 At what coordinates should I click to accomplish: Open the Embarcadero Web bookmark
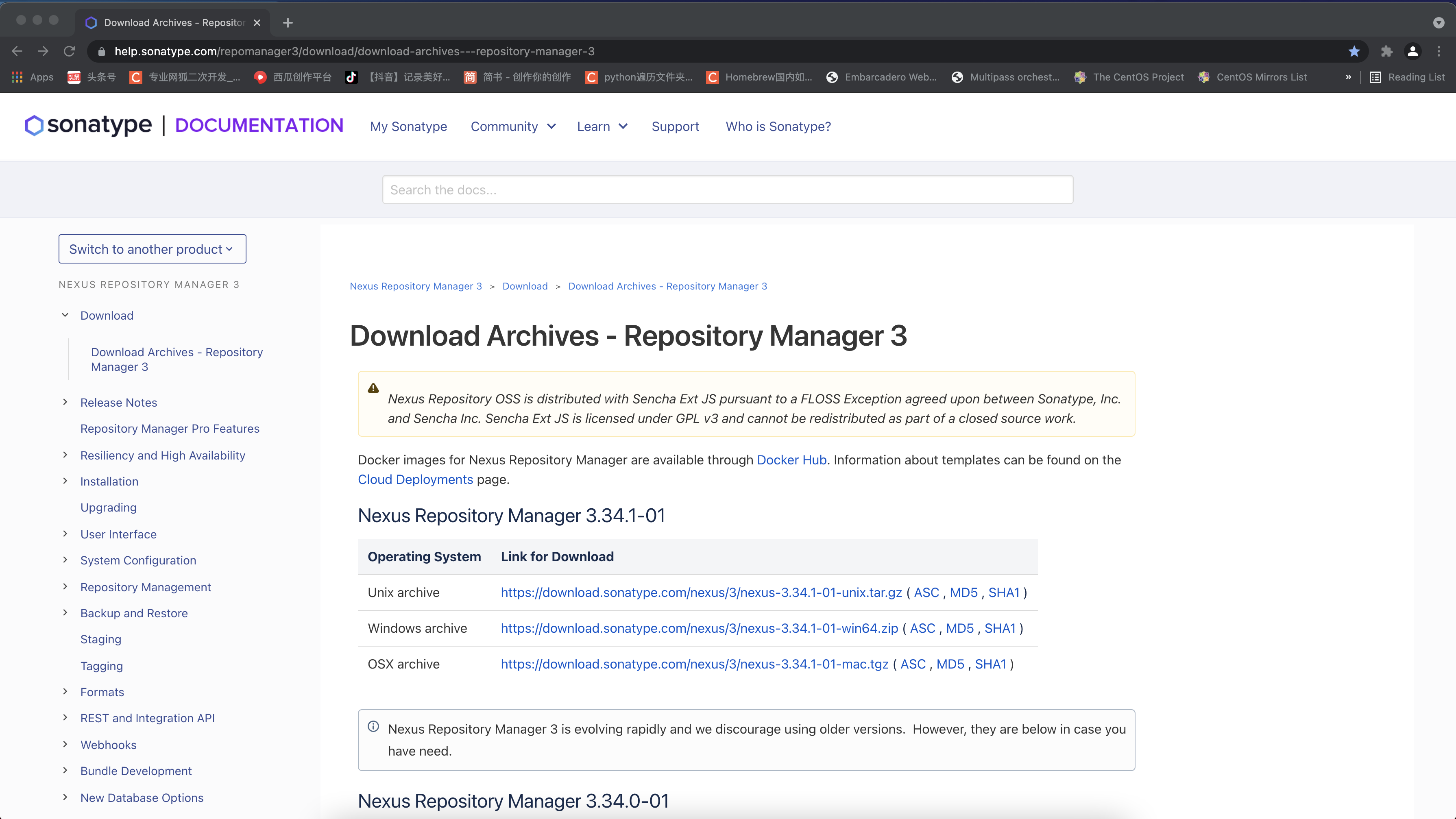pos(882,77)
